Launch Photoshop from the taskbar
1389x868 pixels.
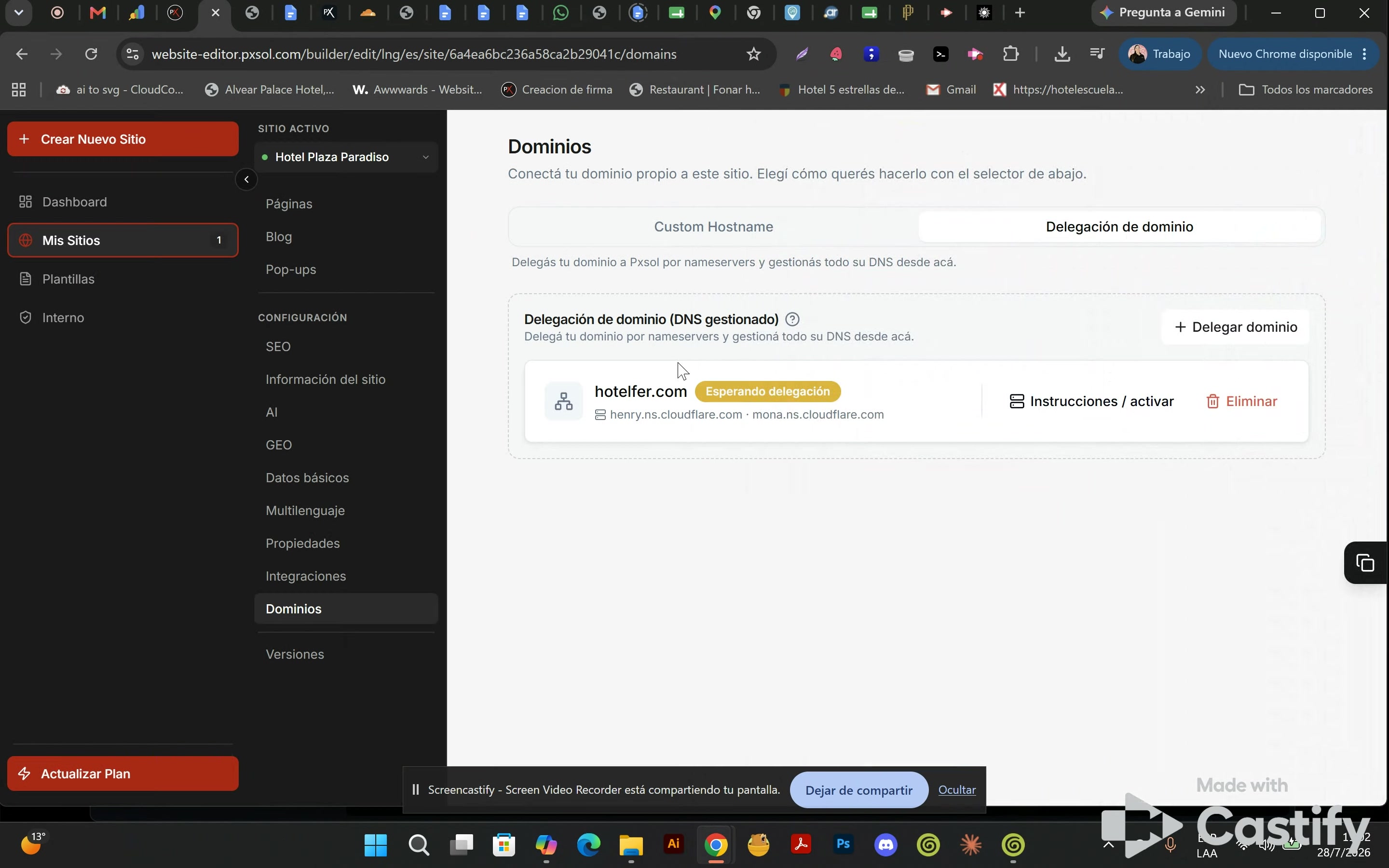(843, 844)
